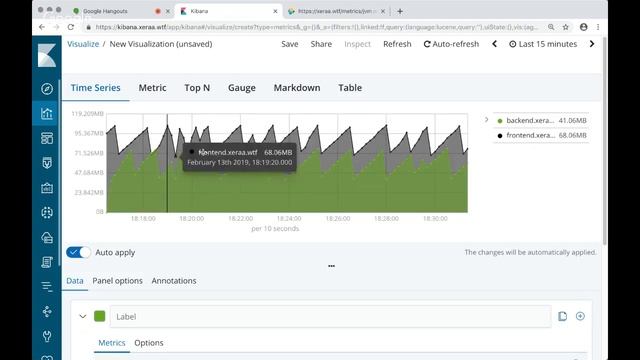
Task: Open Chrome three-dot menu
Action: point(598,27)
